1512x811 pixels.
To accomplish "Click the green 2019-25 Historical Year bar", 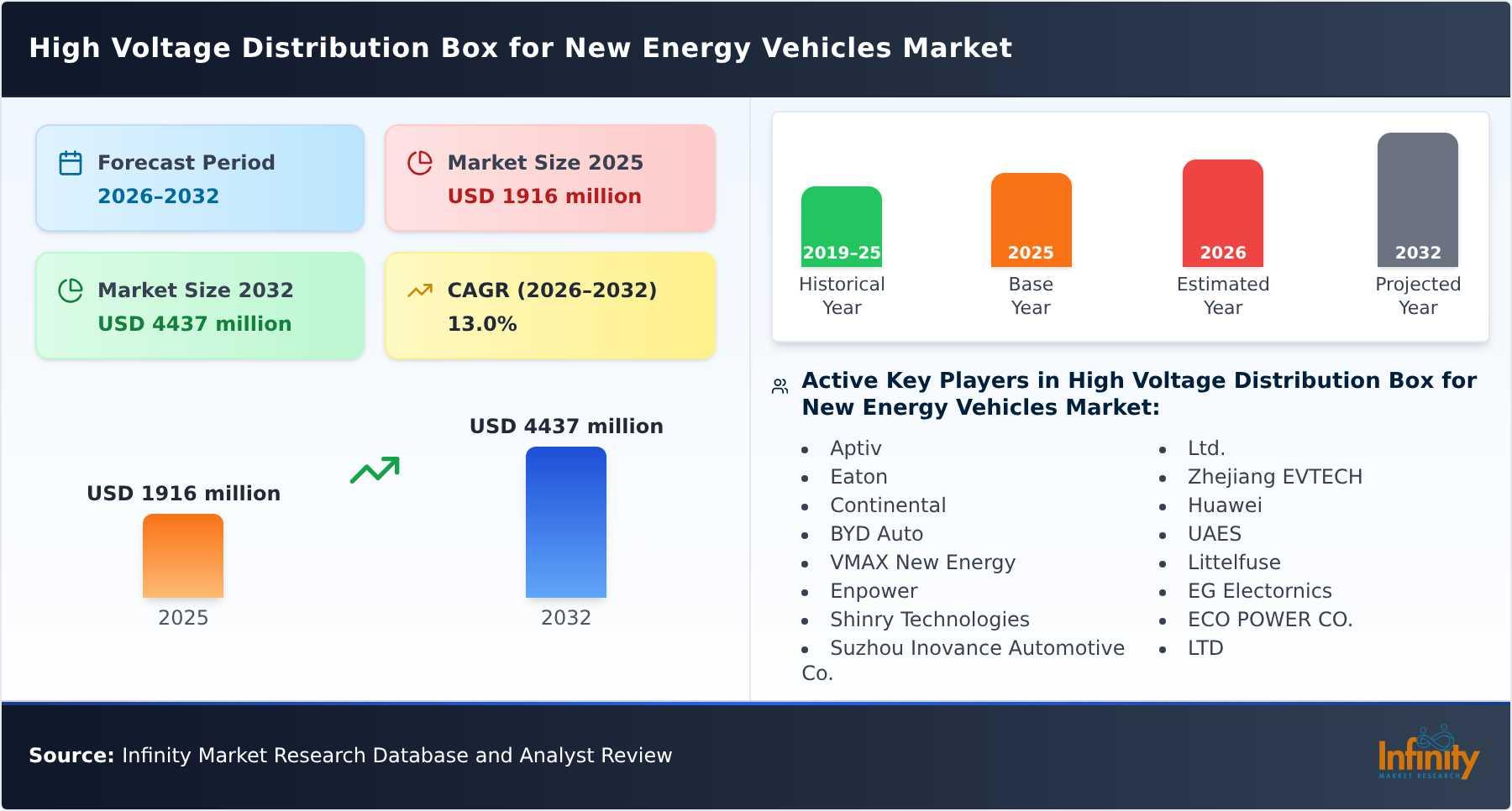I will 842,227.
